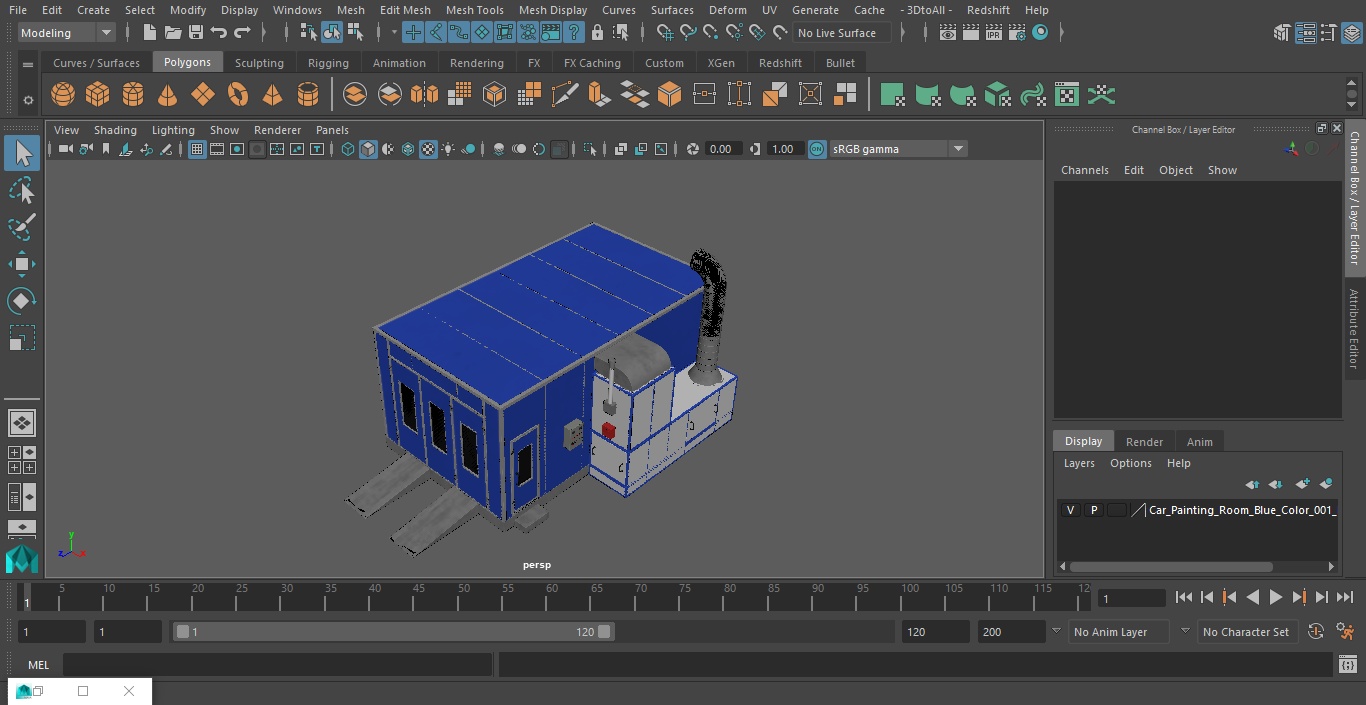
Task: Open the No Character Set dropdown
Action: point(1246,632)
